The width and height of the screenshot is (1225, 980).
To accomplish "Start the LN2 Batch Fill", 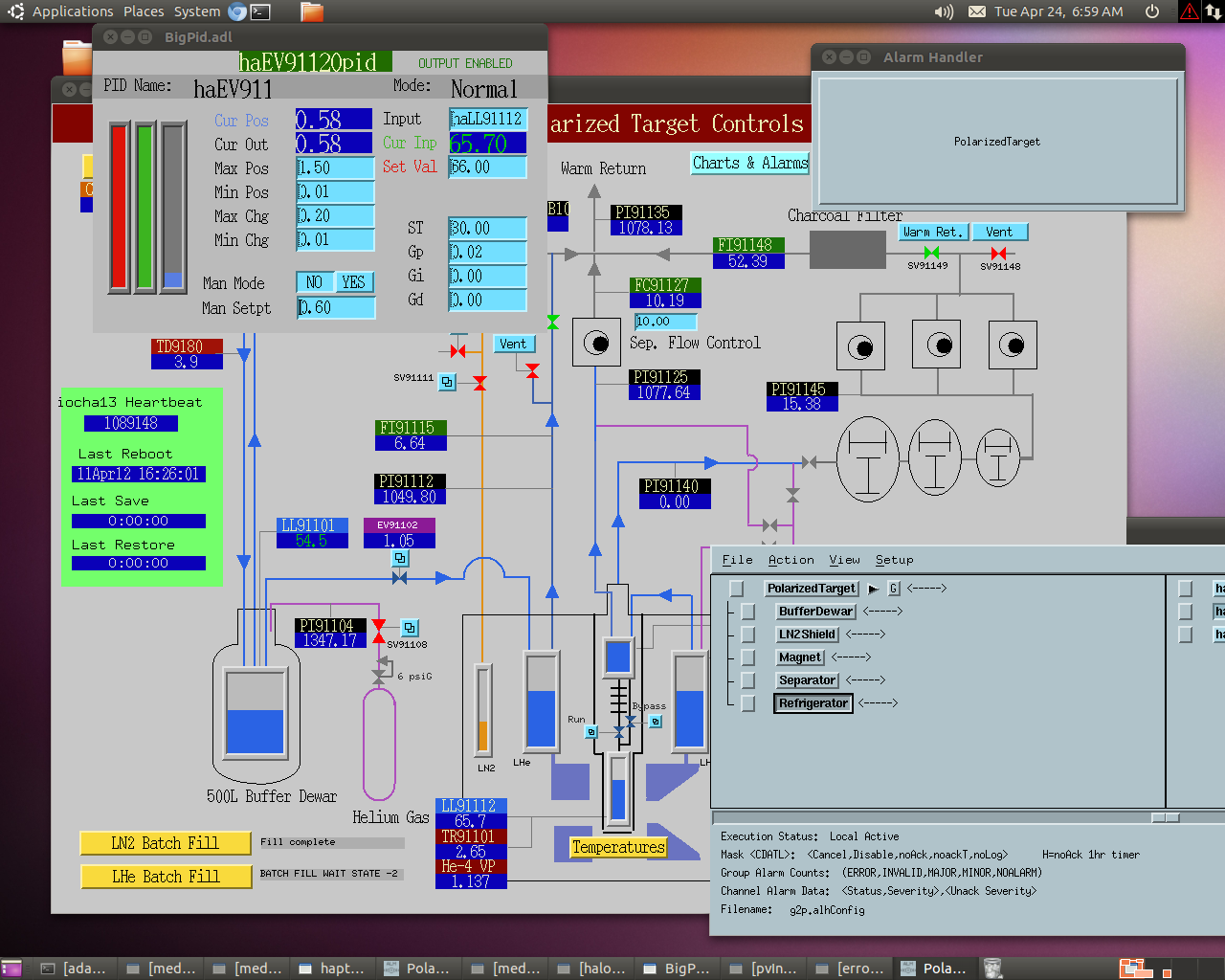I will (x=166, y=843).
